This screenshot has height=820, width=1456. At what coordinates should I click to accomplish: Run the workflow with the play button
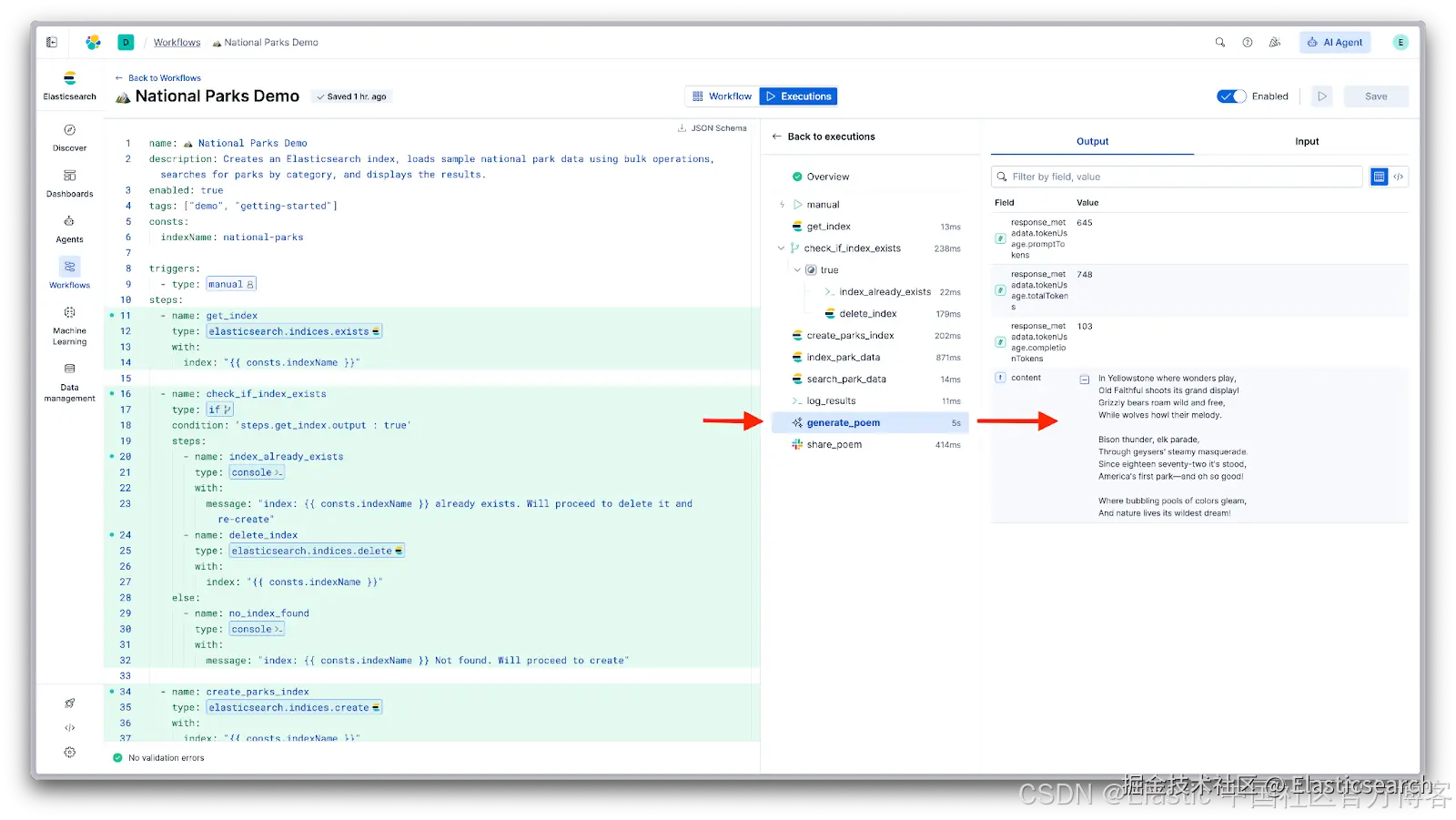[x=1322, y=96]
